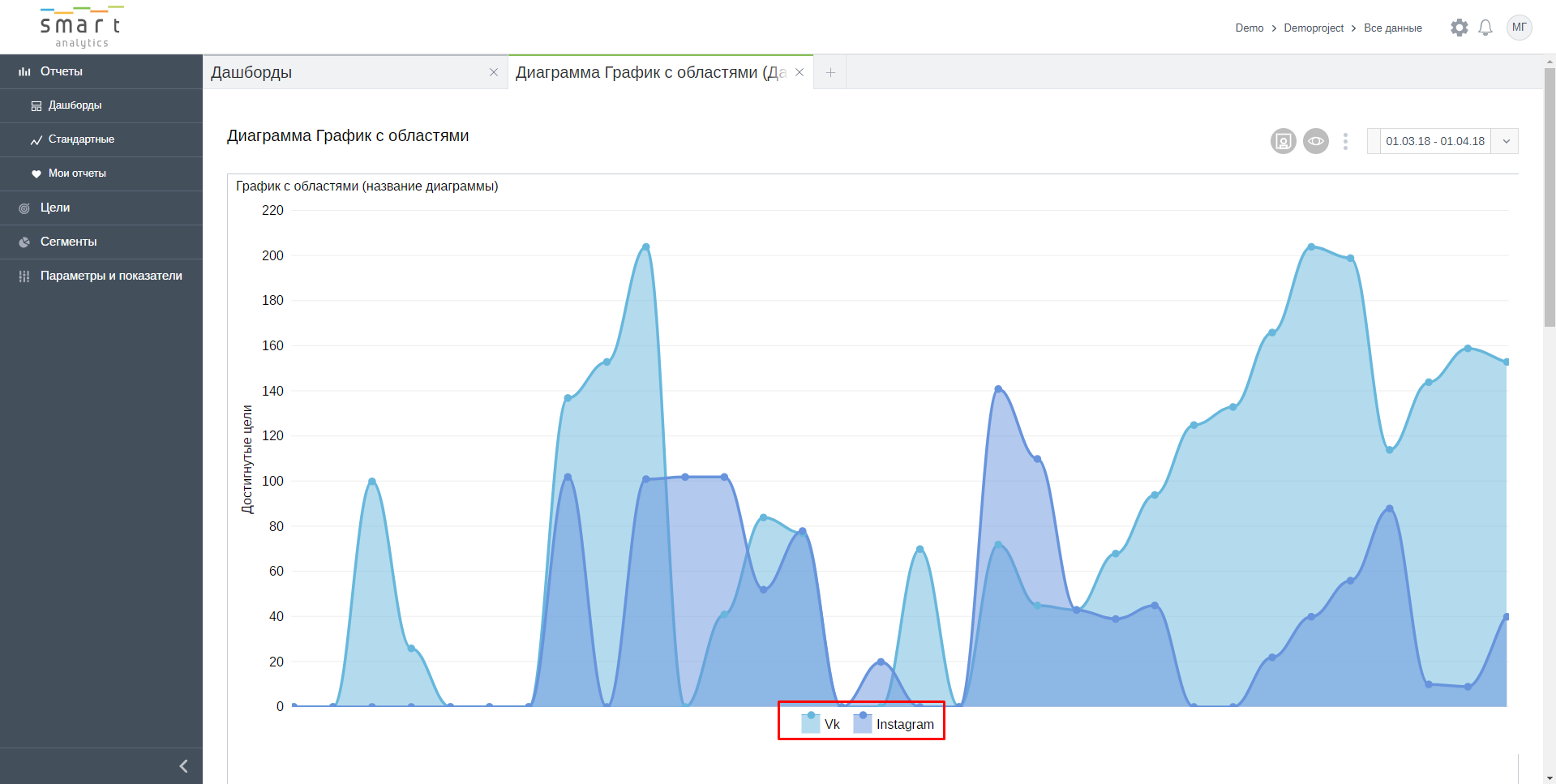Open the three-dot chart options menu
This screenshot has height=784, width=1556.
pos(1345,141)
